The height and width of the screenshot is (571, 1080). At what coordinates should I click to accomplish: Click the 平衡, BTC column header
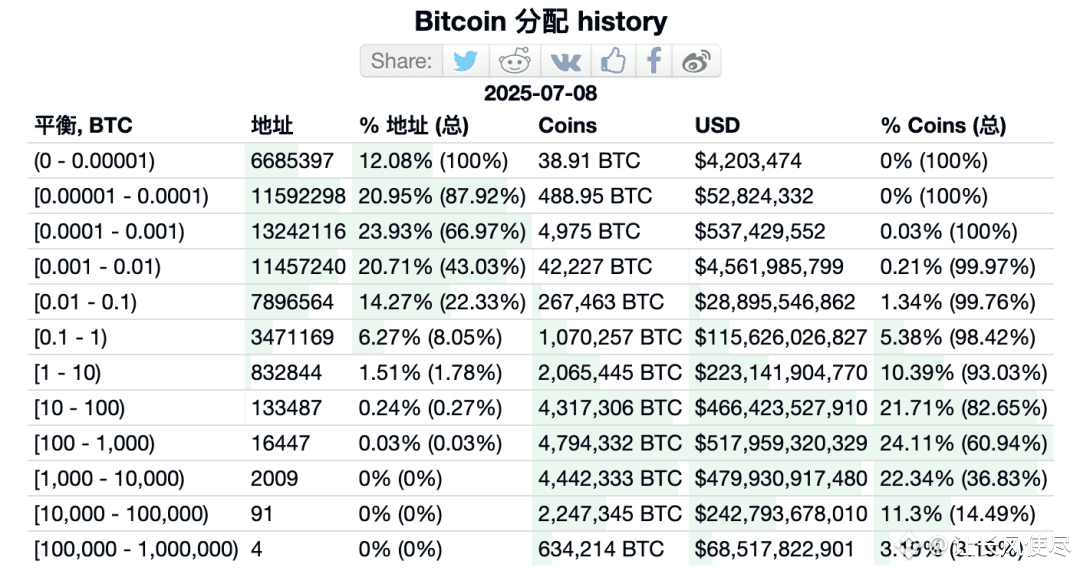(x=83, y=125)
